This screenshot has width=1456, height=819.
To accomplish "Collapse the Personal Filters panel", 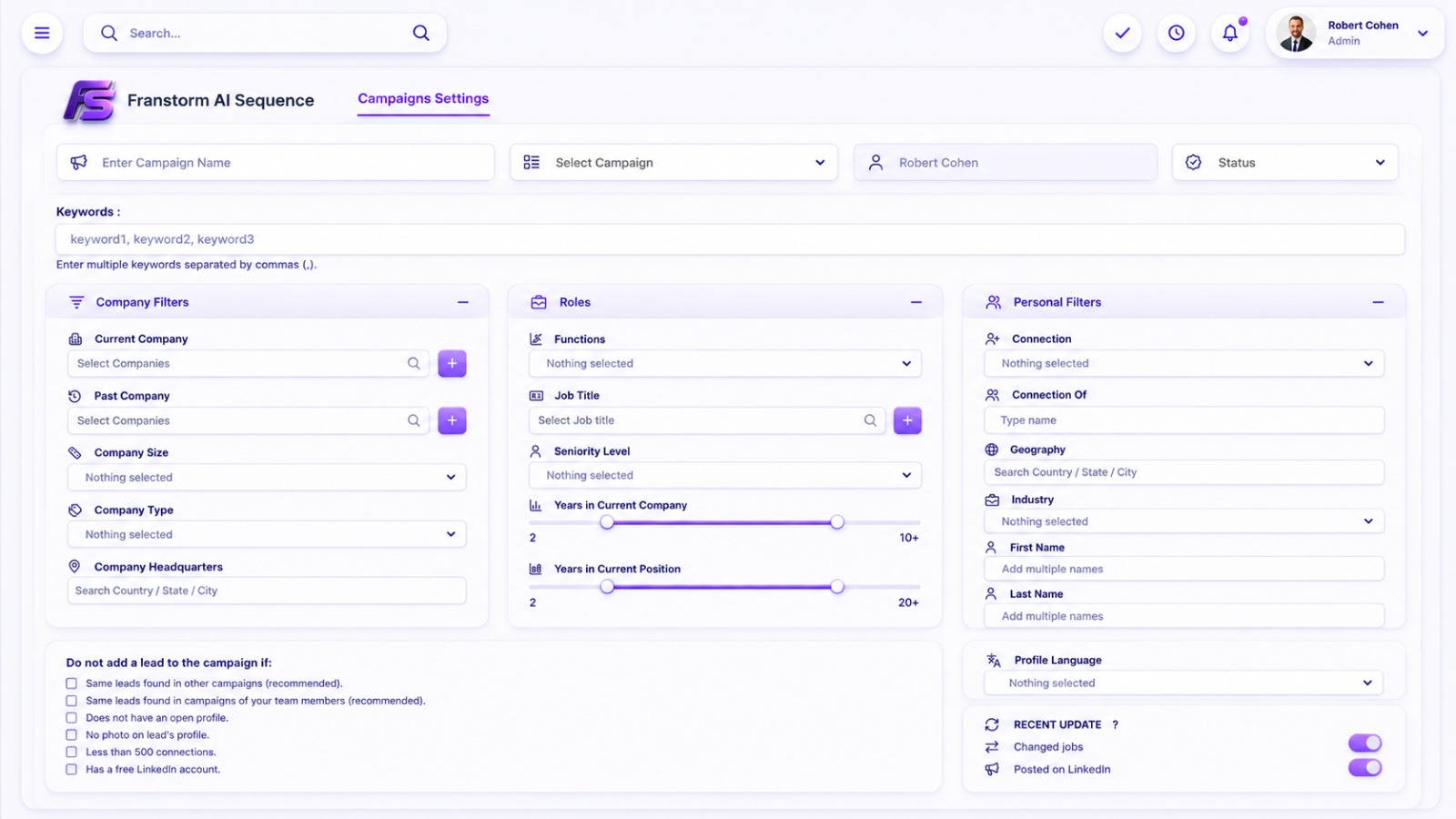I will [x=1379, y=302].
